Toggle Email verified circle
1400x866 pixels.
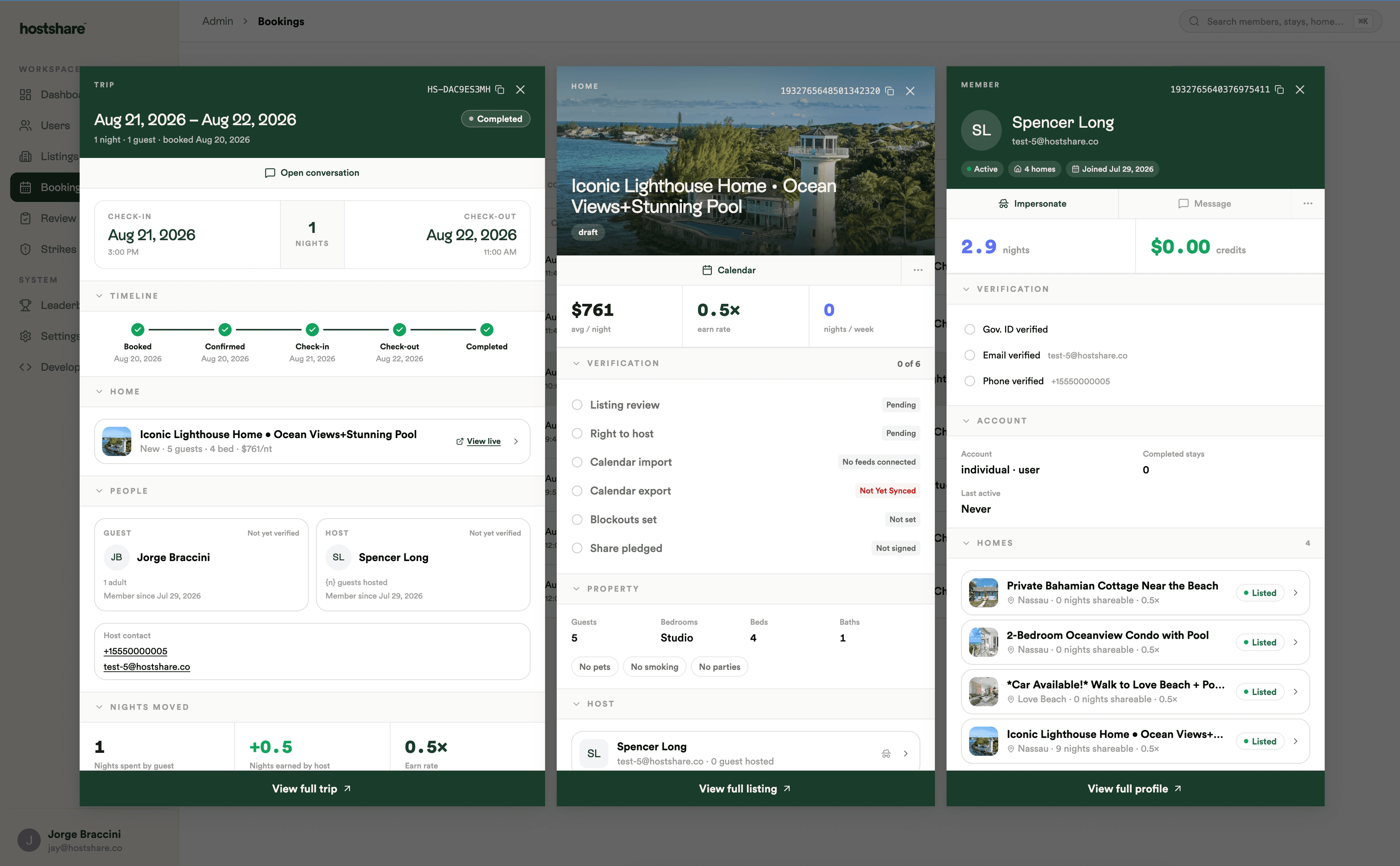(x=969, y=355)
